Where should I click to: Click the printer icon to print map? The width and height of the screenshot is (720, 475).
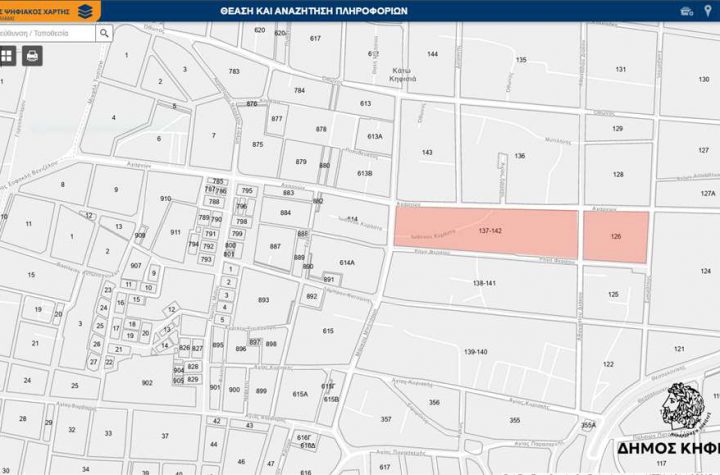click(31, 55)
